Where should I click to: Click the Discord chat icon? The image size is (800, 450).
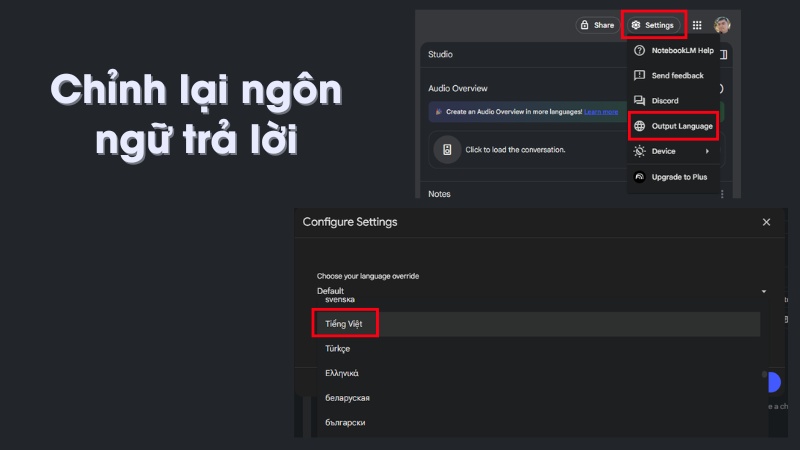(x=640, y=100)
